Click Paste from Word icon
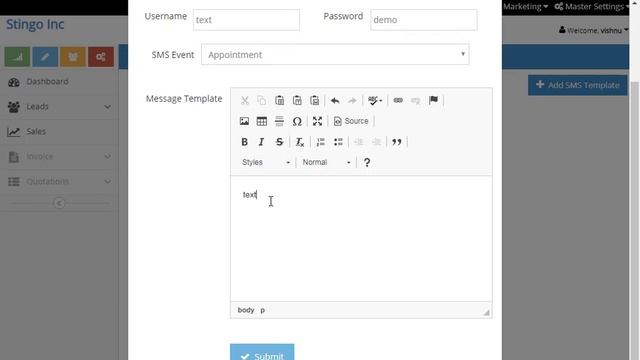The image size is (640, 360). tap(315, 100)
